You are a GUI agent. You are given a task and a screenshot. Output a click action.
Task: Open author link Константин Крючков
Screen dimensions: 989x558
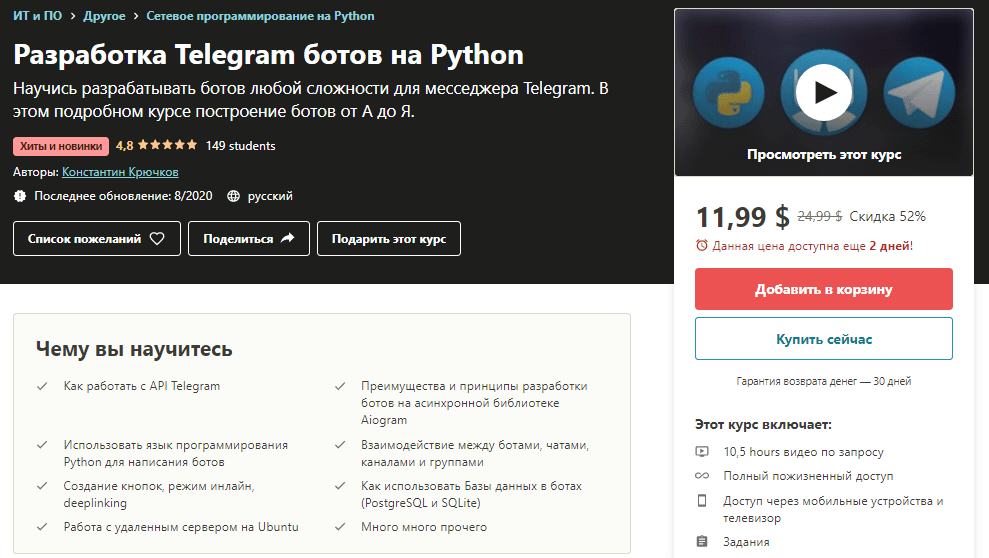(120, 171)
